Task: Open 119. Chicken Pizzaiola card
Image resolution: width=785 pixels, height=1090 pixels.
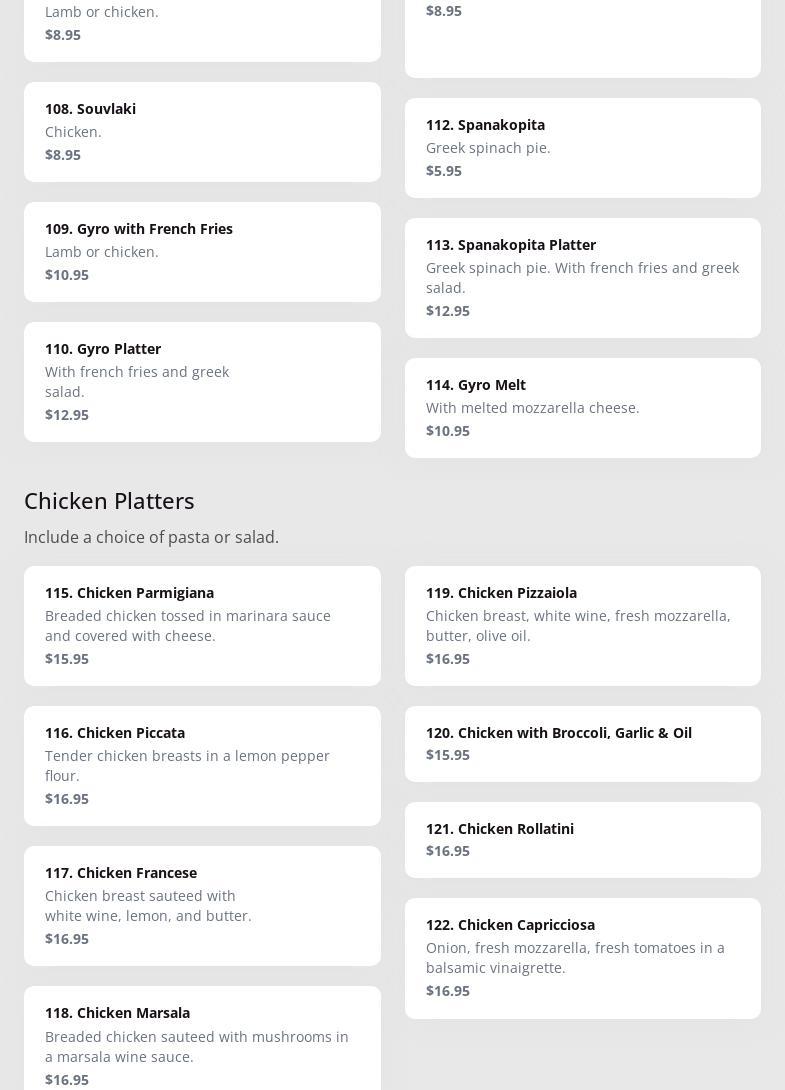Action: click(x=582, y=625)
